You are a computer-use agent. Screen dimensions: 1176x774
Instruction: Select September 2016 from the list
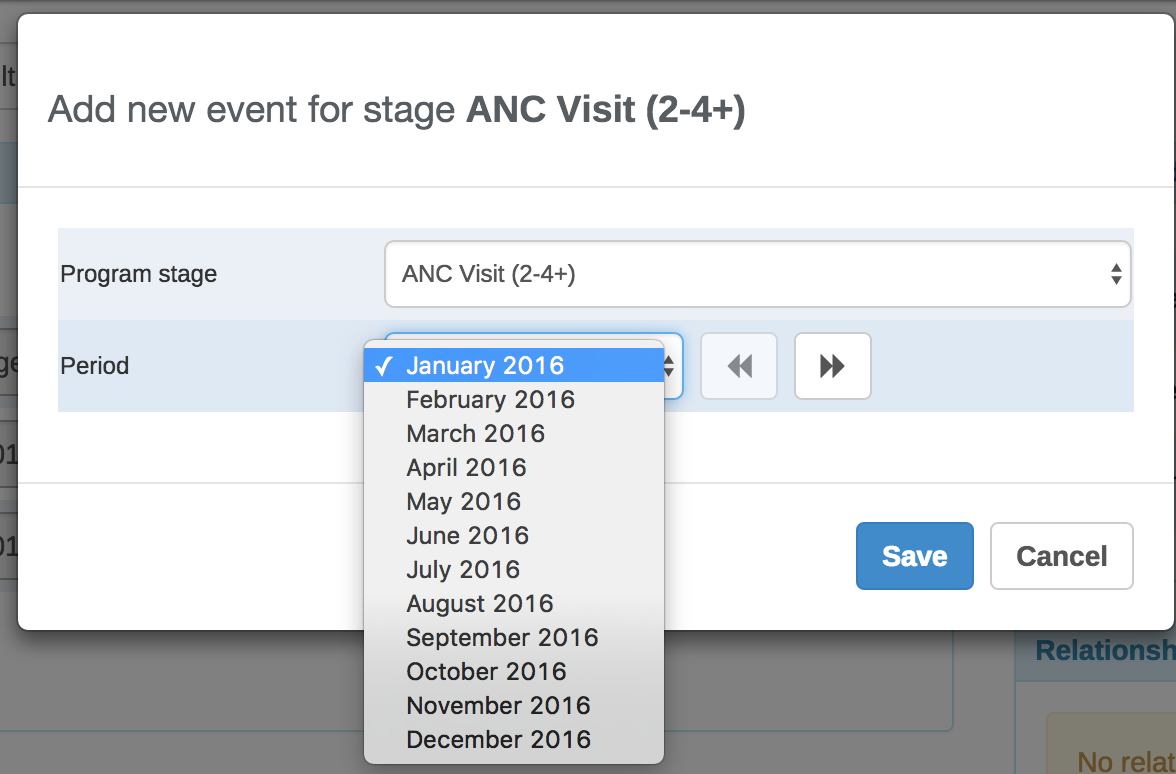[x=502, y=638]
